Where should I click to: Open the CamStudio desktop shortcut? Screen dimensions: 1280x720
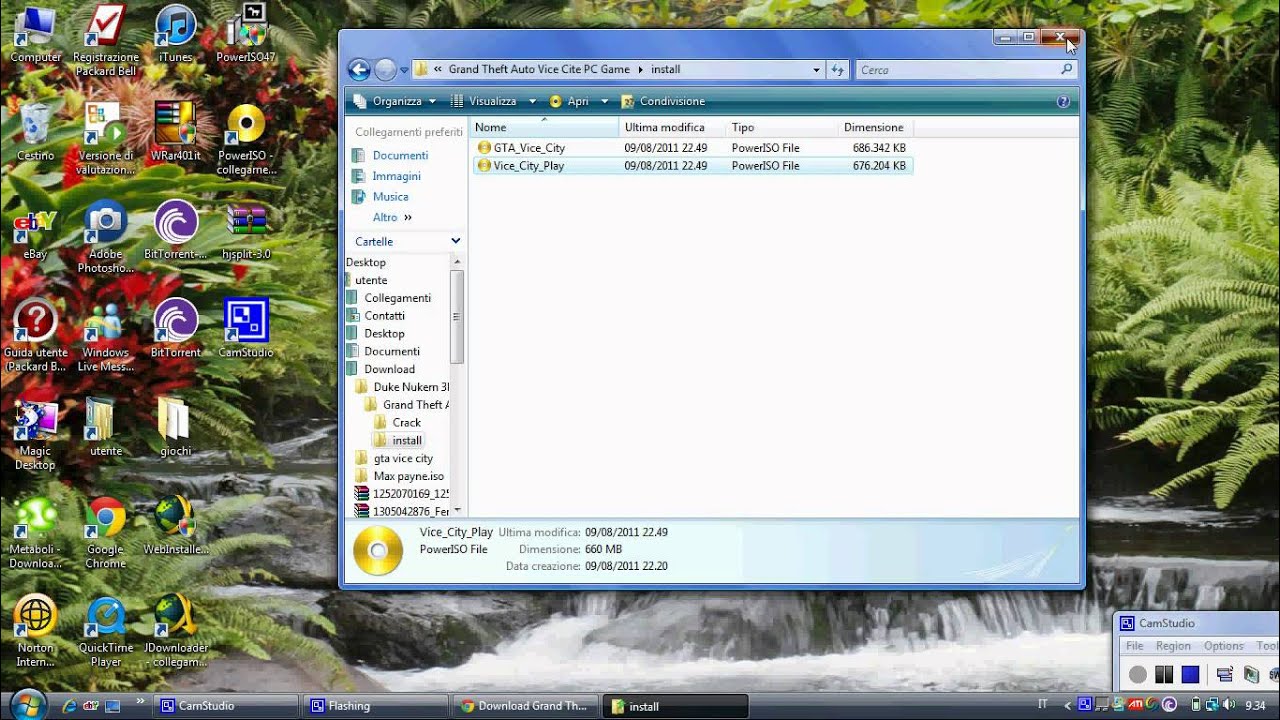pyautogui.click(x=246, y=328)
